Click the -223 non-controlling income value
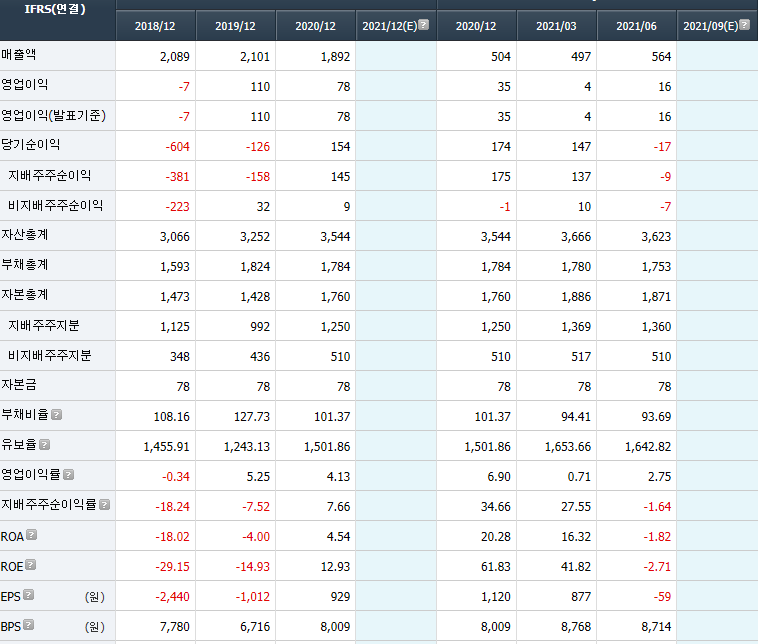Viewport: 762px width, 644px height. pyautogui.click(x=177, y=207)
